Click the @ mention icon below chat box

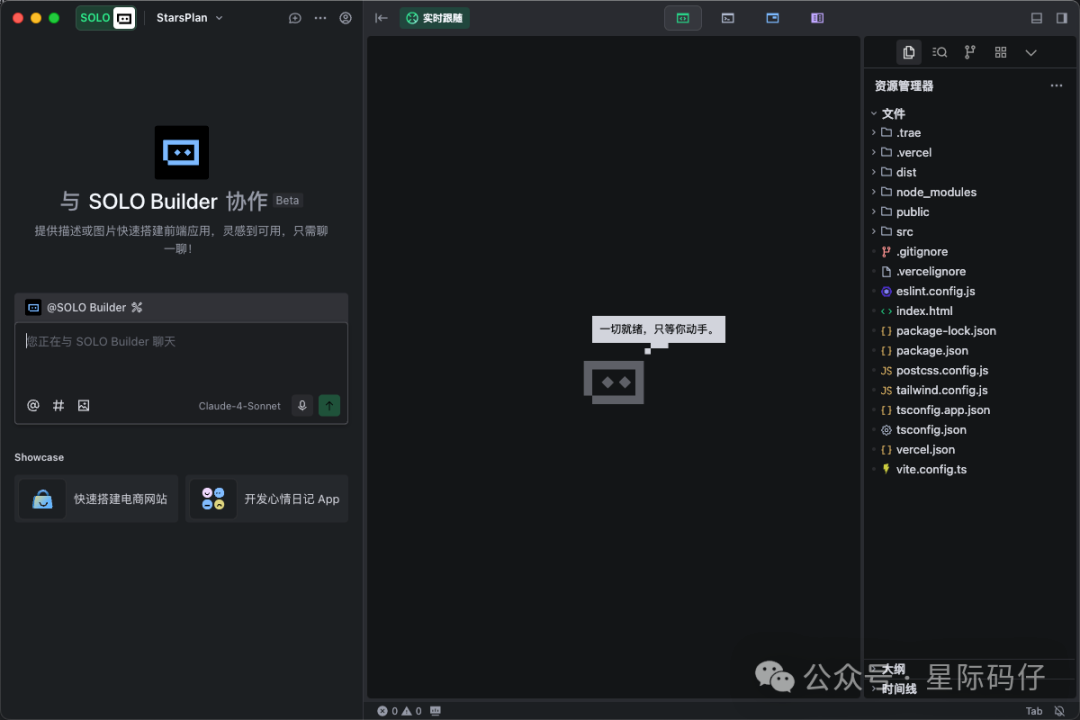pyautogui.click(x=33, y=405)
